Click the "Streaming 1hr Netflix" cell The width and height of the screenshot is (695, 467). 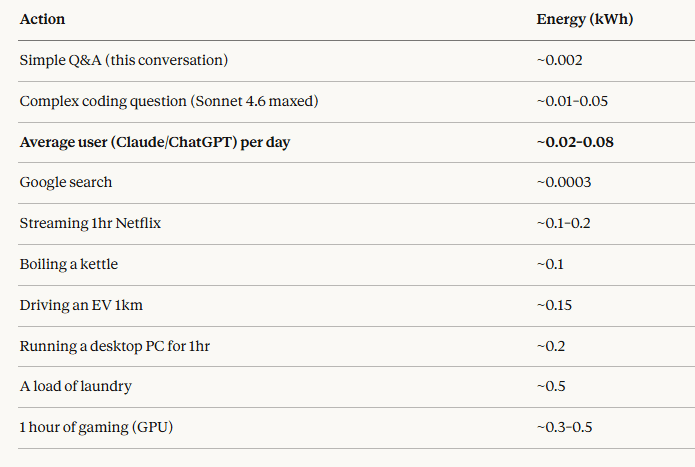(90, 223)
